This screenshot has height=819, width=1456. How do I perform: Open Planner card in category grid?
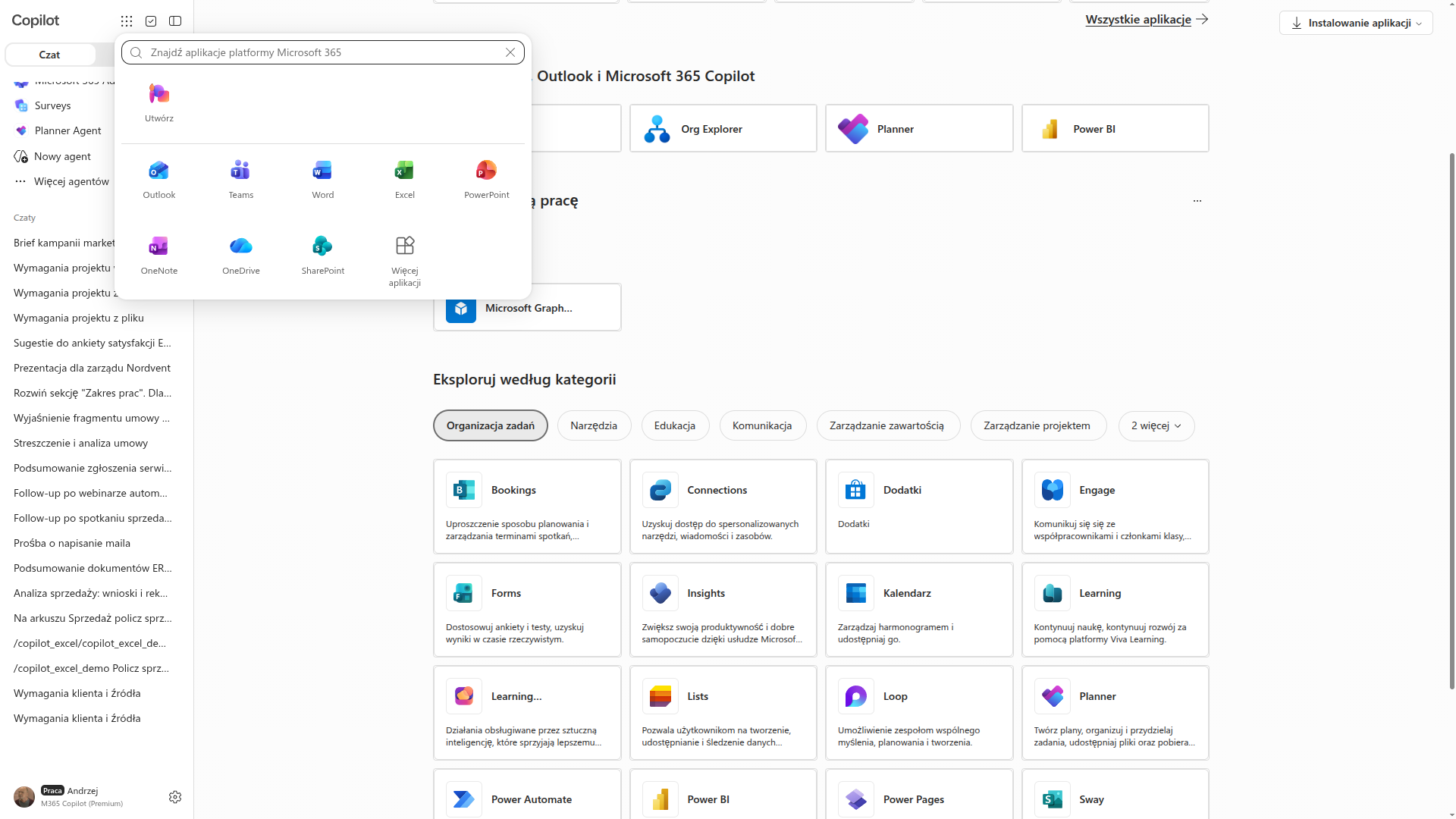pyautogui.click(x=1116, y=713)
